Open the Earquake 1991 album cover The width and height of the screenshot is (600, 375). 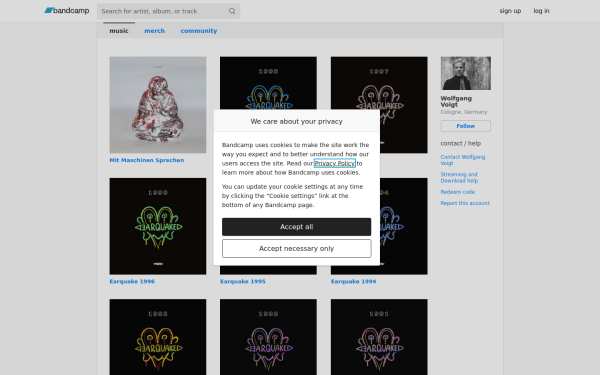(379, 337)
